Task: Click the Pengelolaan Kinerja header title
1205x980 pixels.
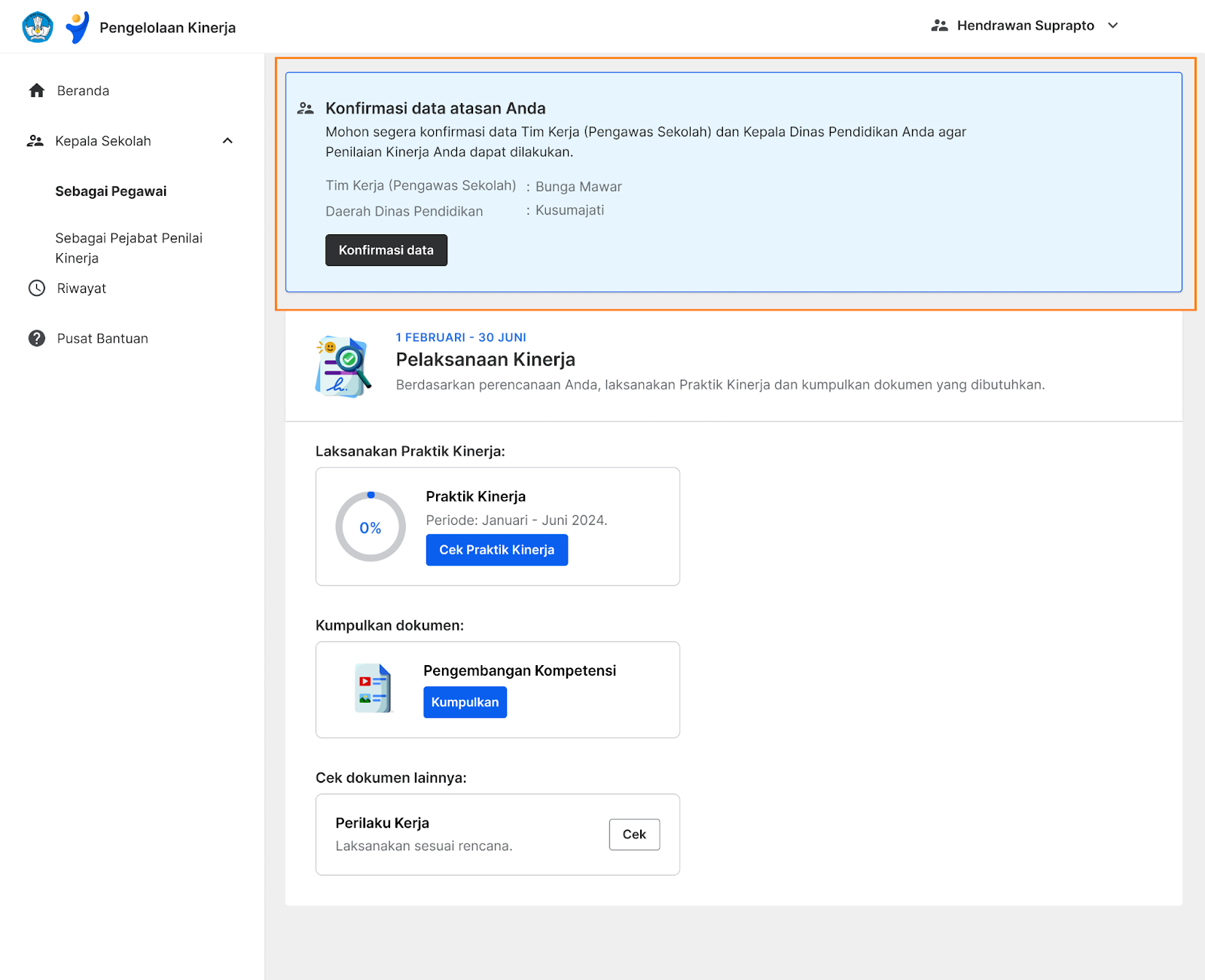Action: tap(167, 28)
